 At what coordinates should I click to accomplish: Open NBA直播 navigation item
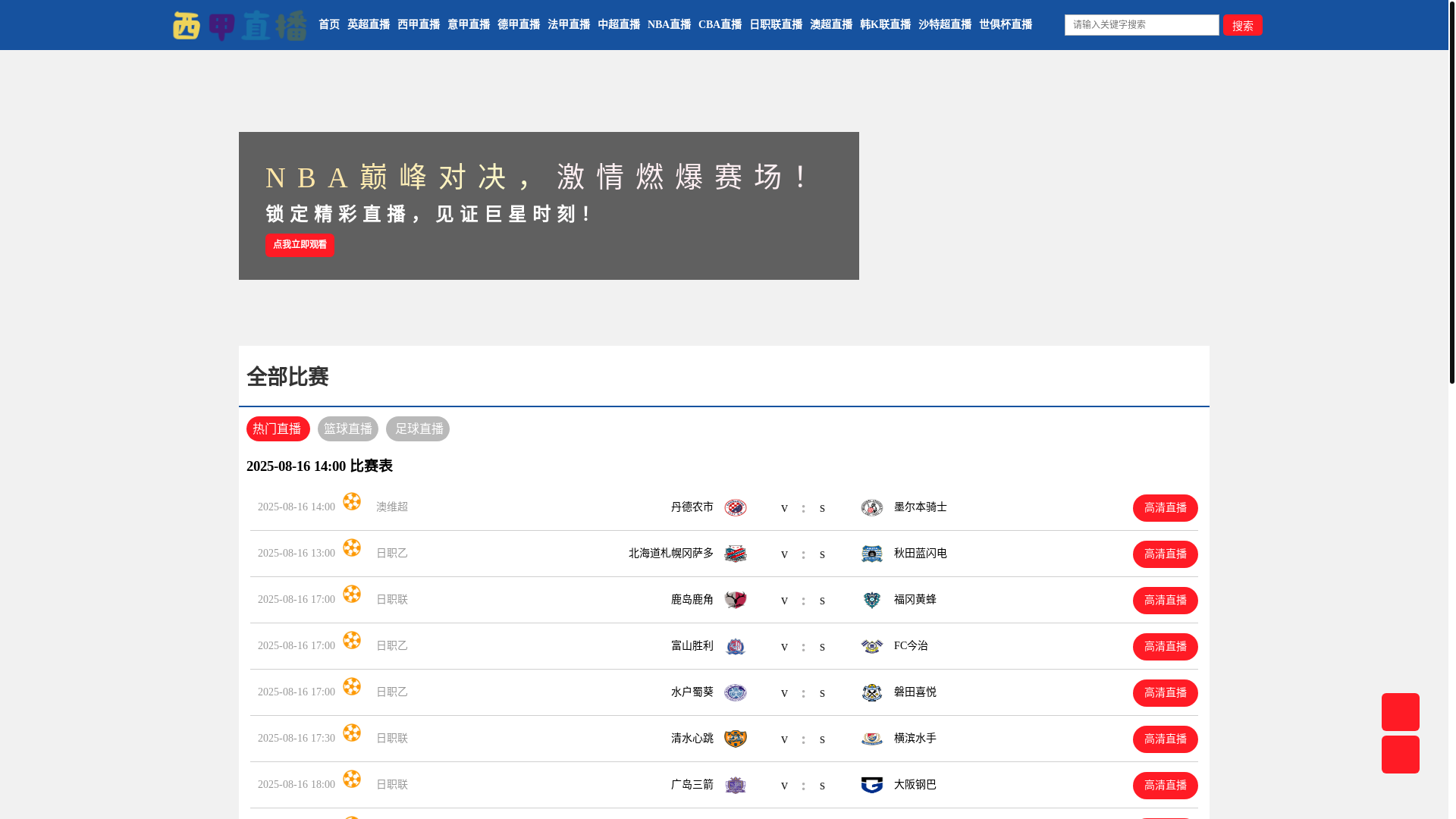pyautogui.click(x=669, y=24)
